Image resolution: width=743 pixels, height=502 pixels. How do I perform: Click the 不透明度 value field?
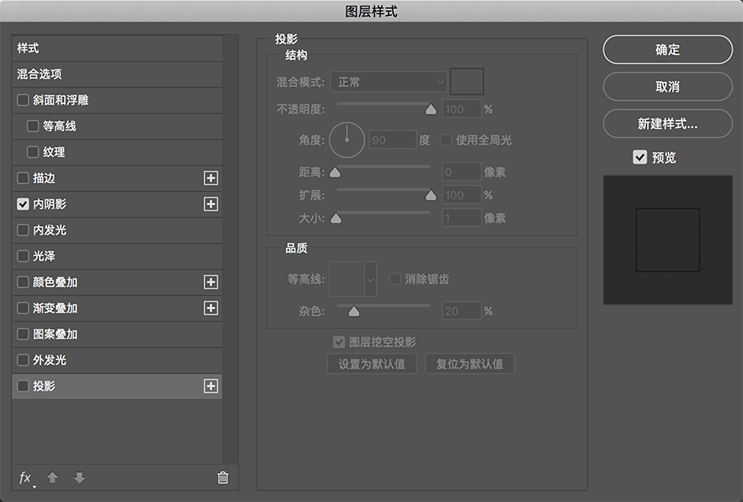(x=462, y=109)
